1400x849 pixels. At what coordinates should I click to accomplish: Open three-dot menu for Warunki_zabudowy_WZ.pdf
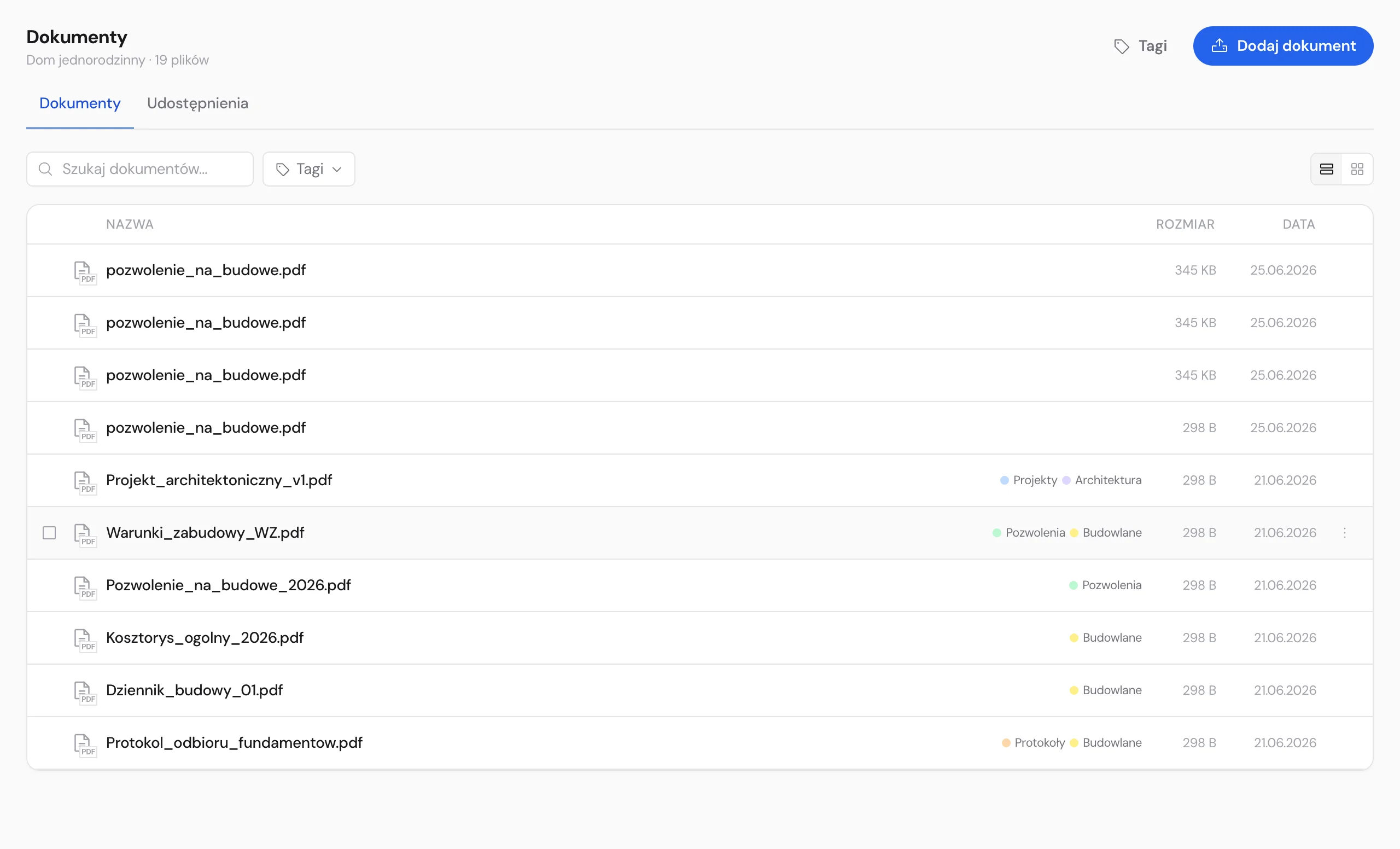tap(1344, 532)
